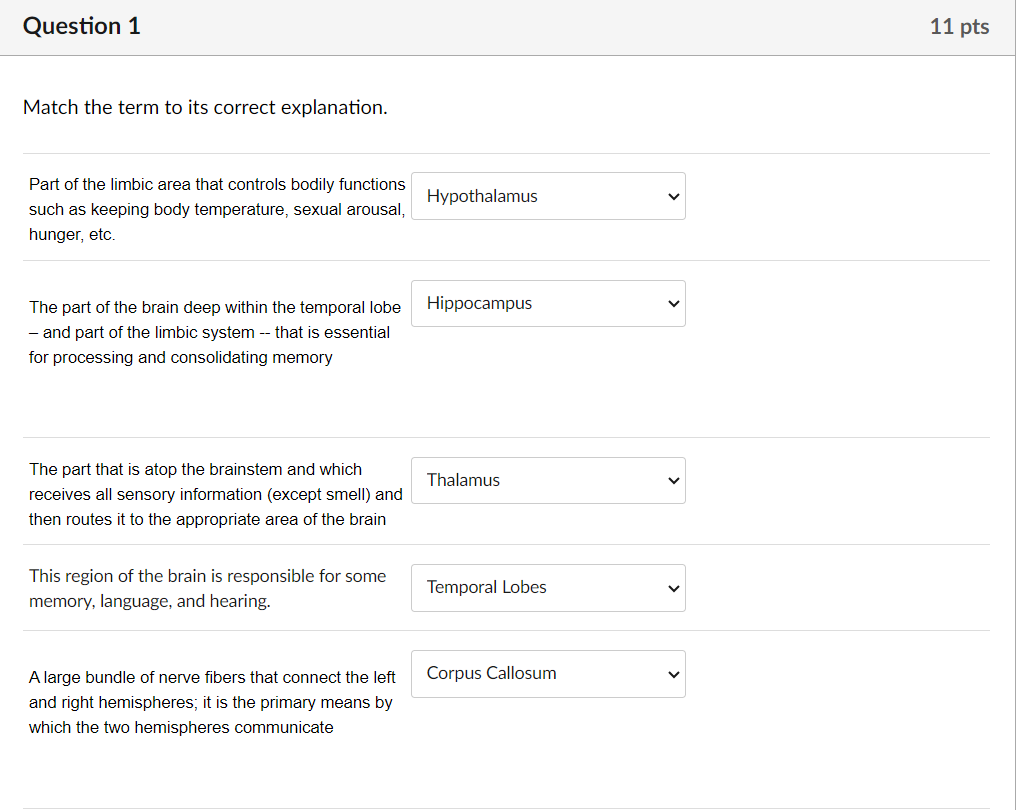
Task: Click chevron arrow on Hippocampus select
Action: click(x=674, y=304)
